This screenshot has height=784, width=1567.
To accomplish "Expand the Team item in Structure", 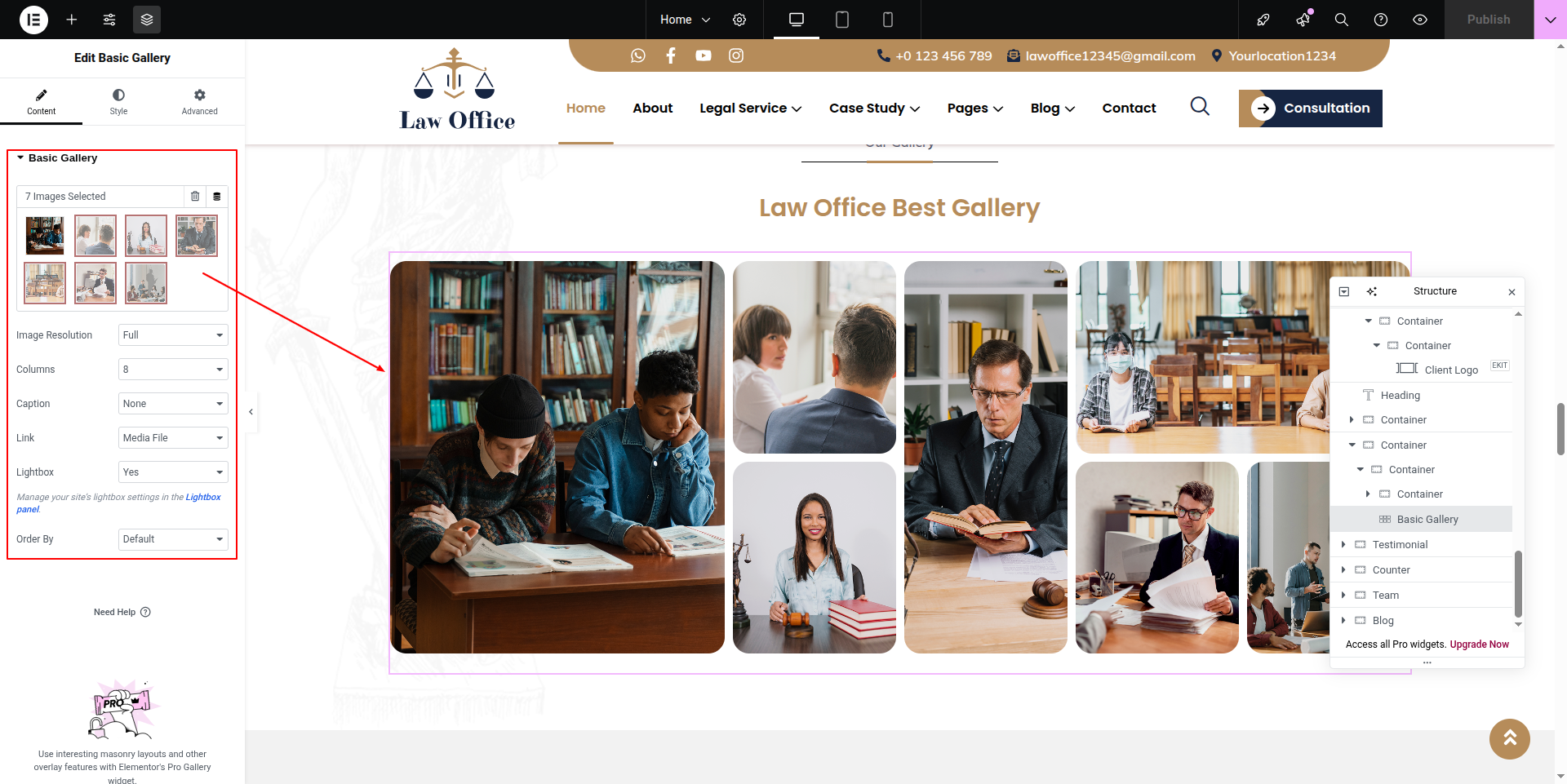I will click(1343, 596).
